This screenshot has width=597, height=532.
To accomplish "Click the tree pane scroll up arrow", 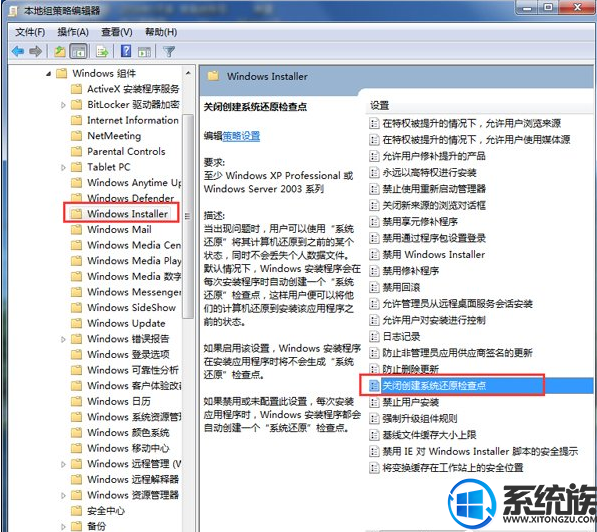I will click(x=188, y=73).
